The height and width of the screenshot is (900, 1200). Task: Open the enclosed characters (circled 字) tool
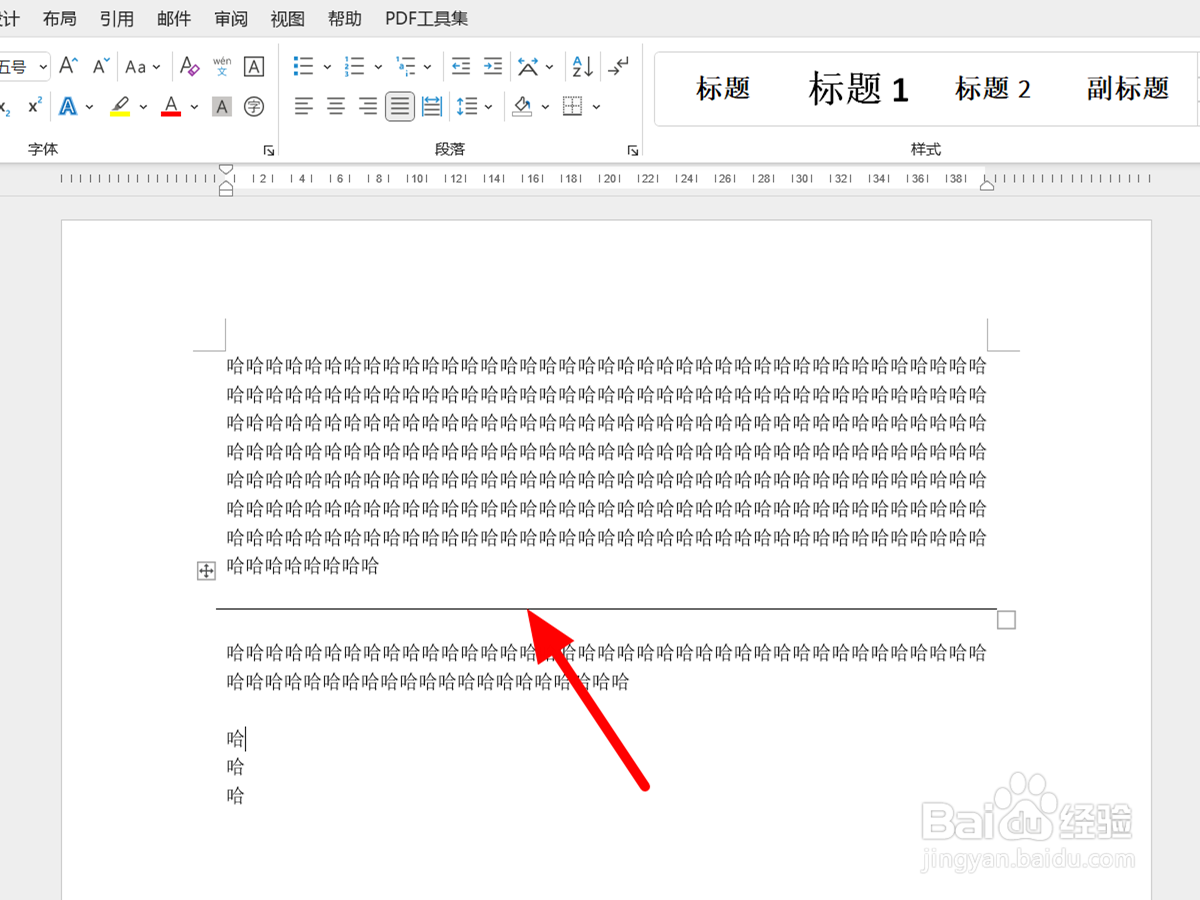coord(254,106)
